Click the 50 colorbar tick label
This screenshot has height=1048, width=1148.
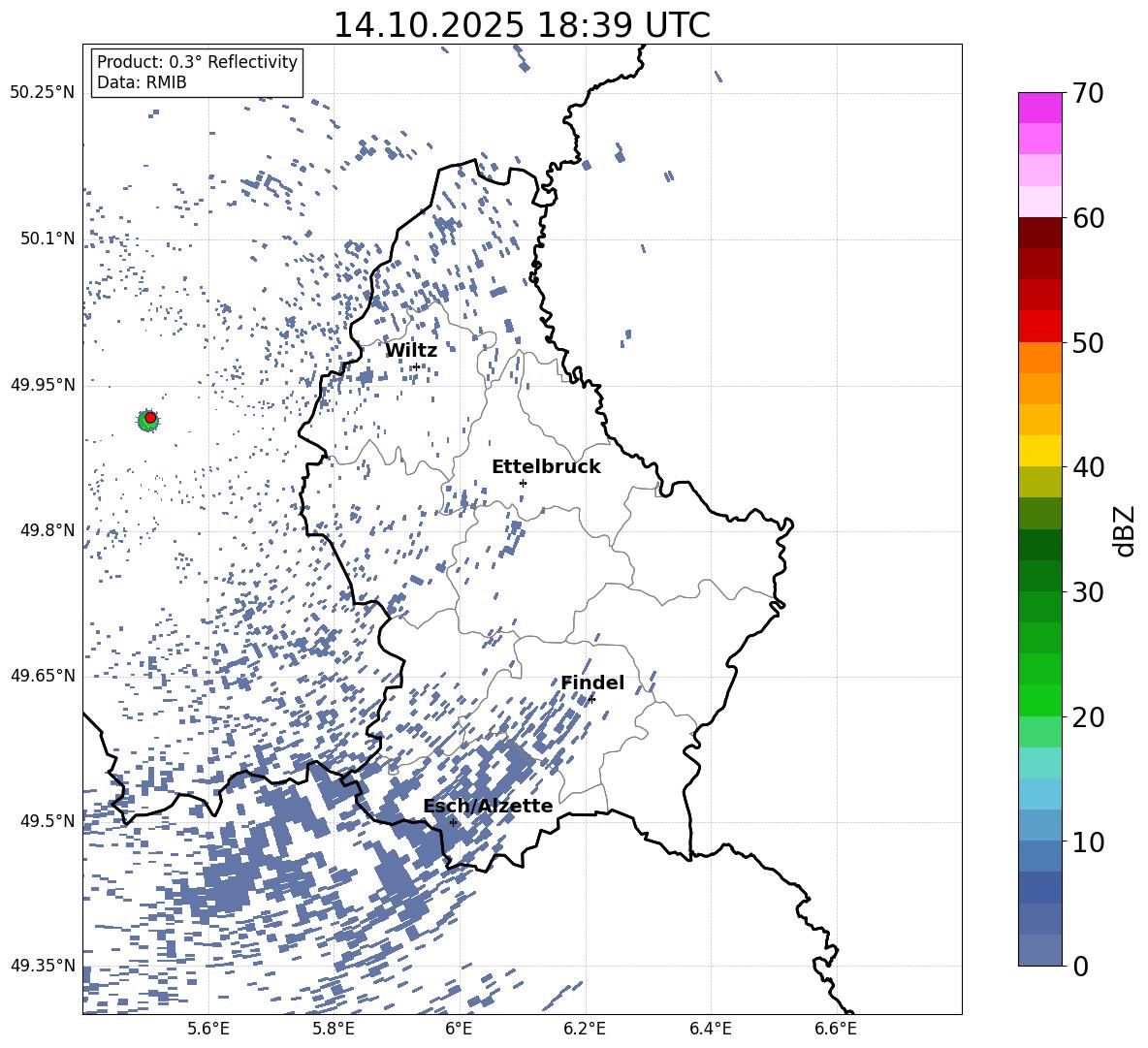(1088, 342)
